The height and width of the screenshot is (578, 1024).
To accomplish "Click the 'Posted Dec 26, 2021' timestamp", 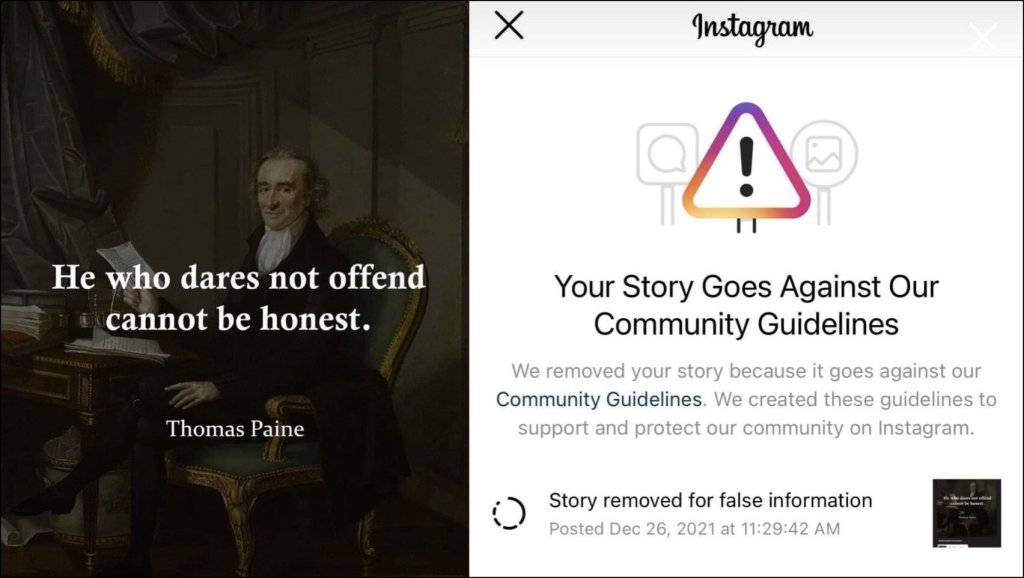I will point(694,528).
